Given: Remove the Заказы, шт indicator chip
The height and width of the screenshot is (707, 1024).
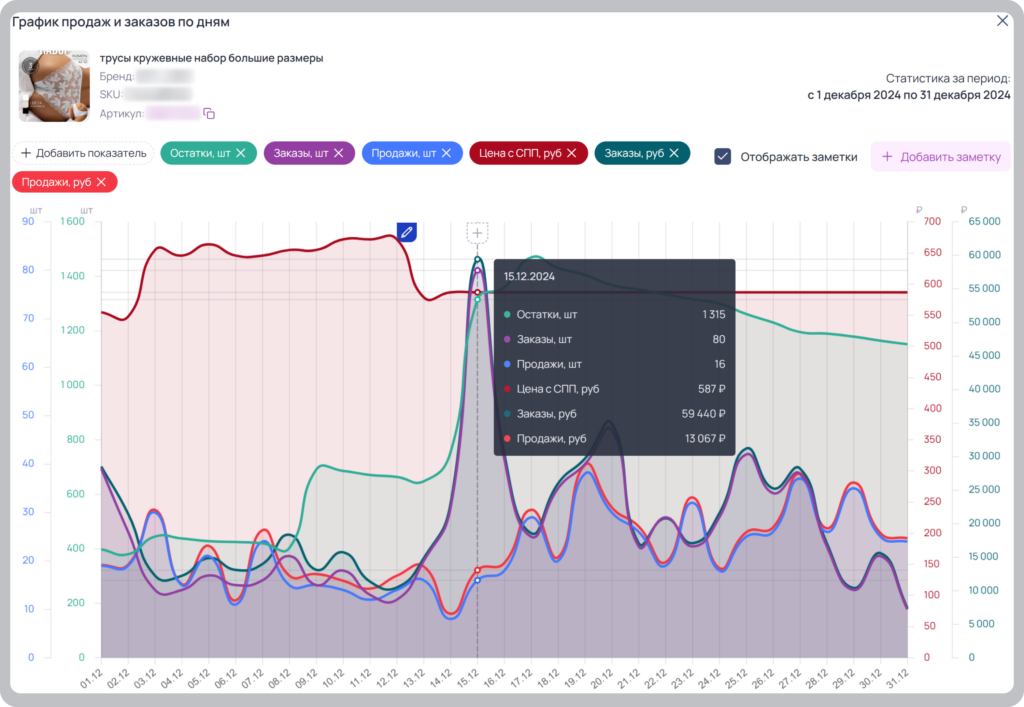Looking at the screenshot, I should (x=338, y=153).
